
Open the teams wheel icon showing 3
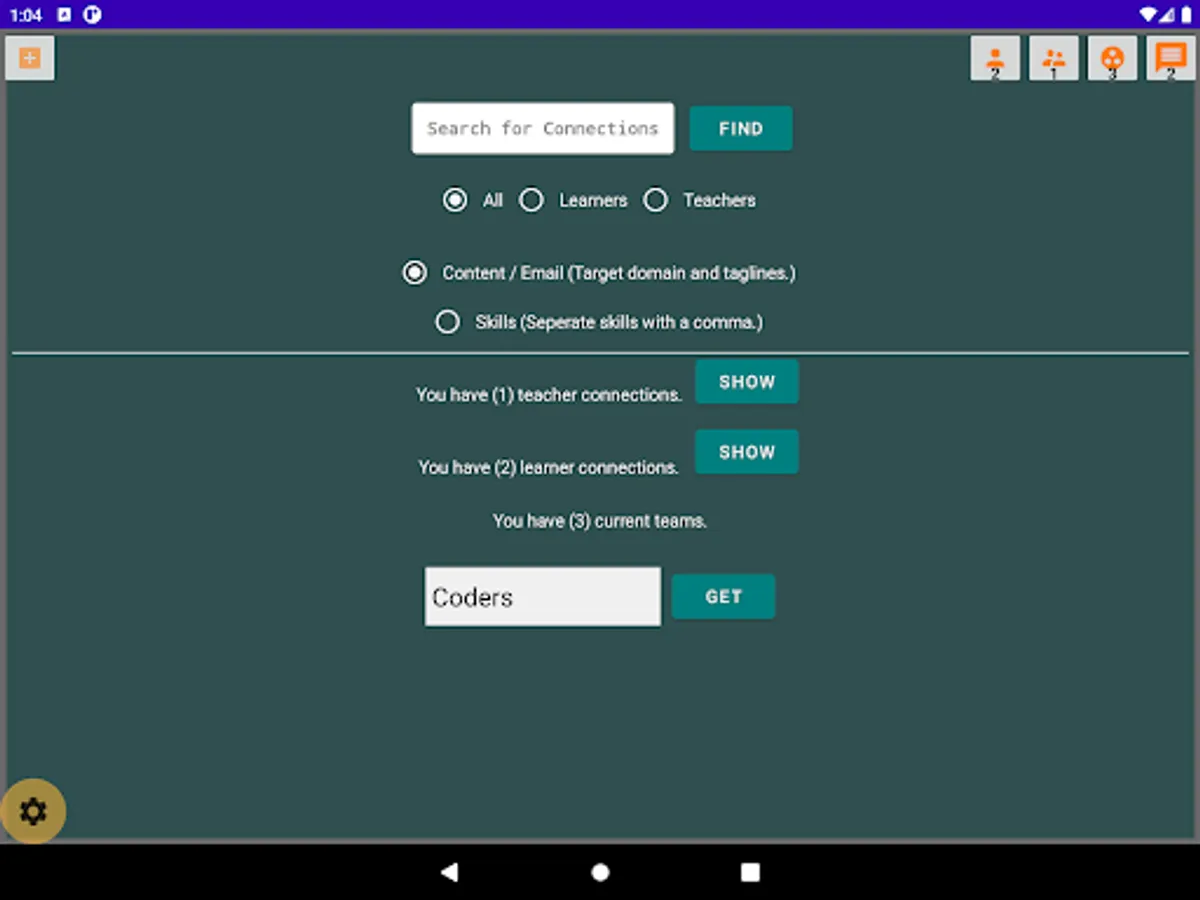(x=1113, y=58)
